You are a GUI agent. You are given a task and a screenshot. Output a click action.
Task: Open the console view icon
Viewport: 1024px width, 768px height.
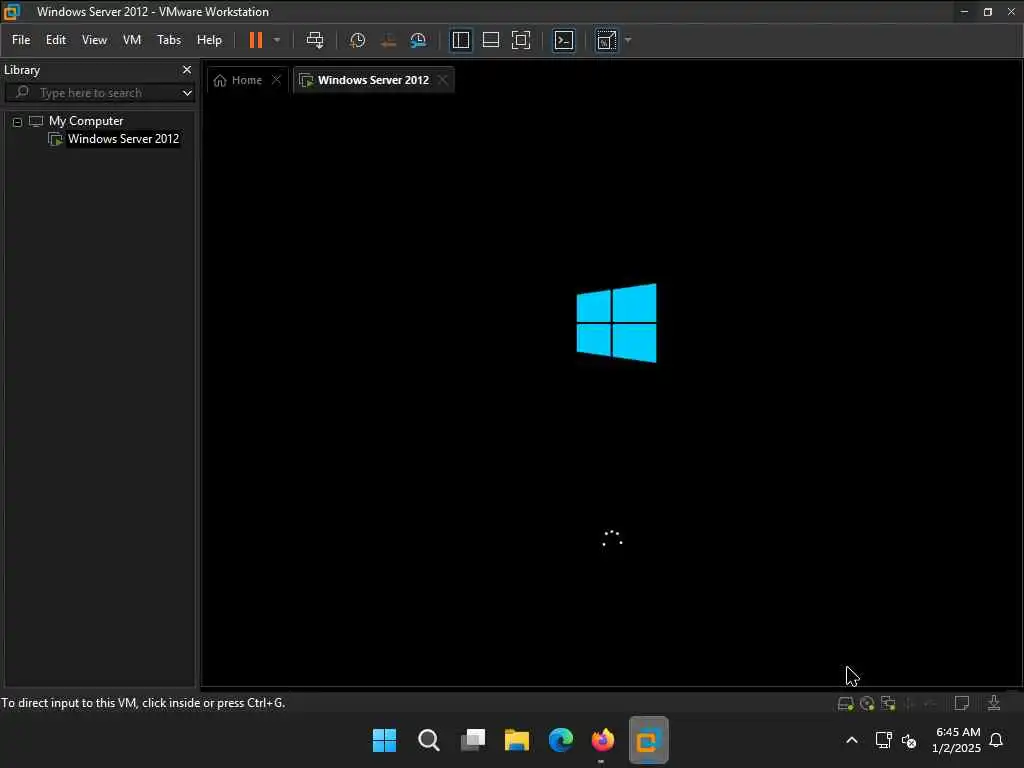point(564,40)
